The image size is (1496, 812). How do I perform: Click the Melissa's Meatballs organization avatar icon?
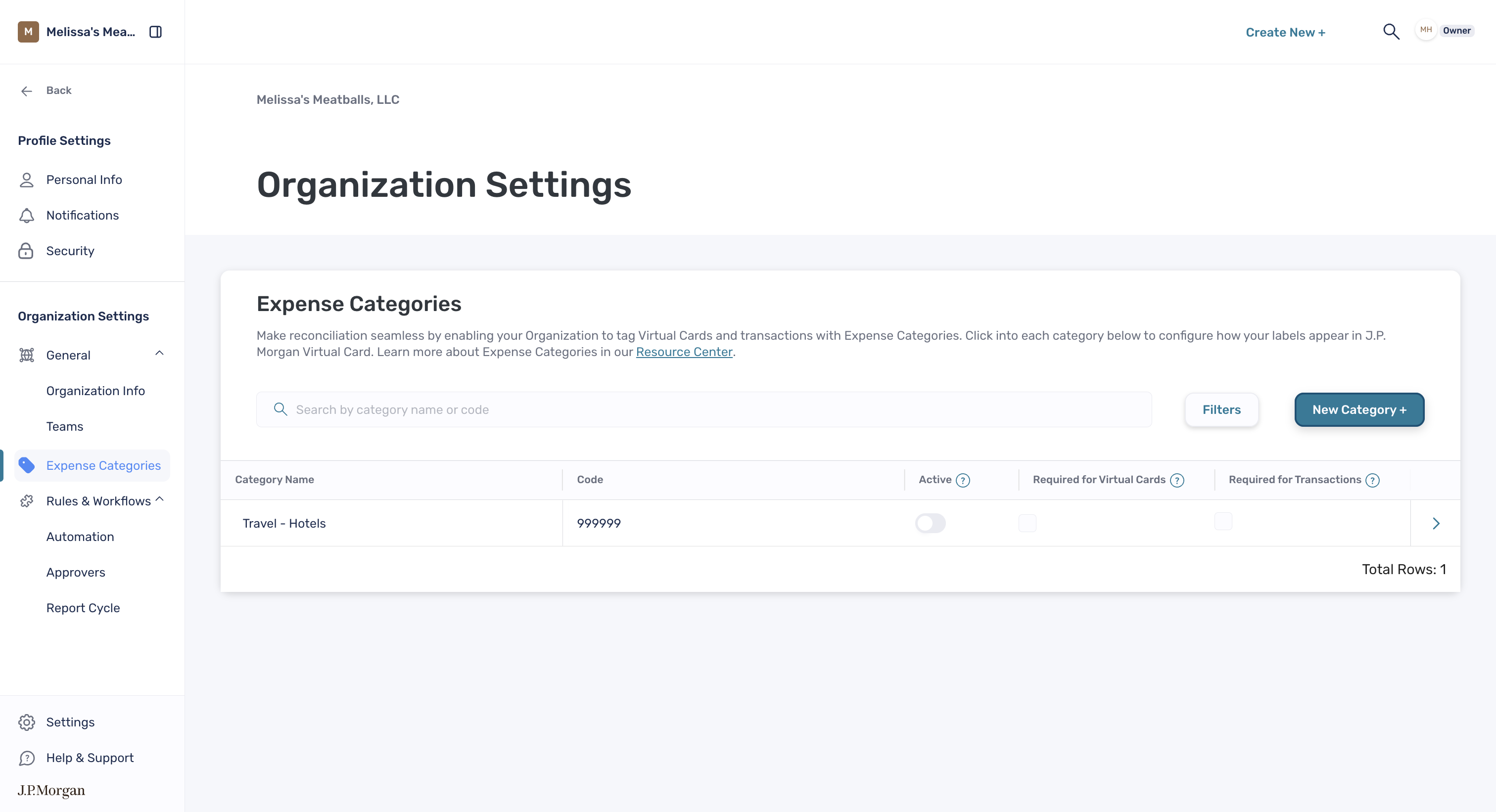coord(28,32)
